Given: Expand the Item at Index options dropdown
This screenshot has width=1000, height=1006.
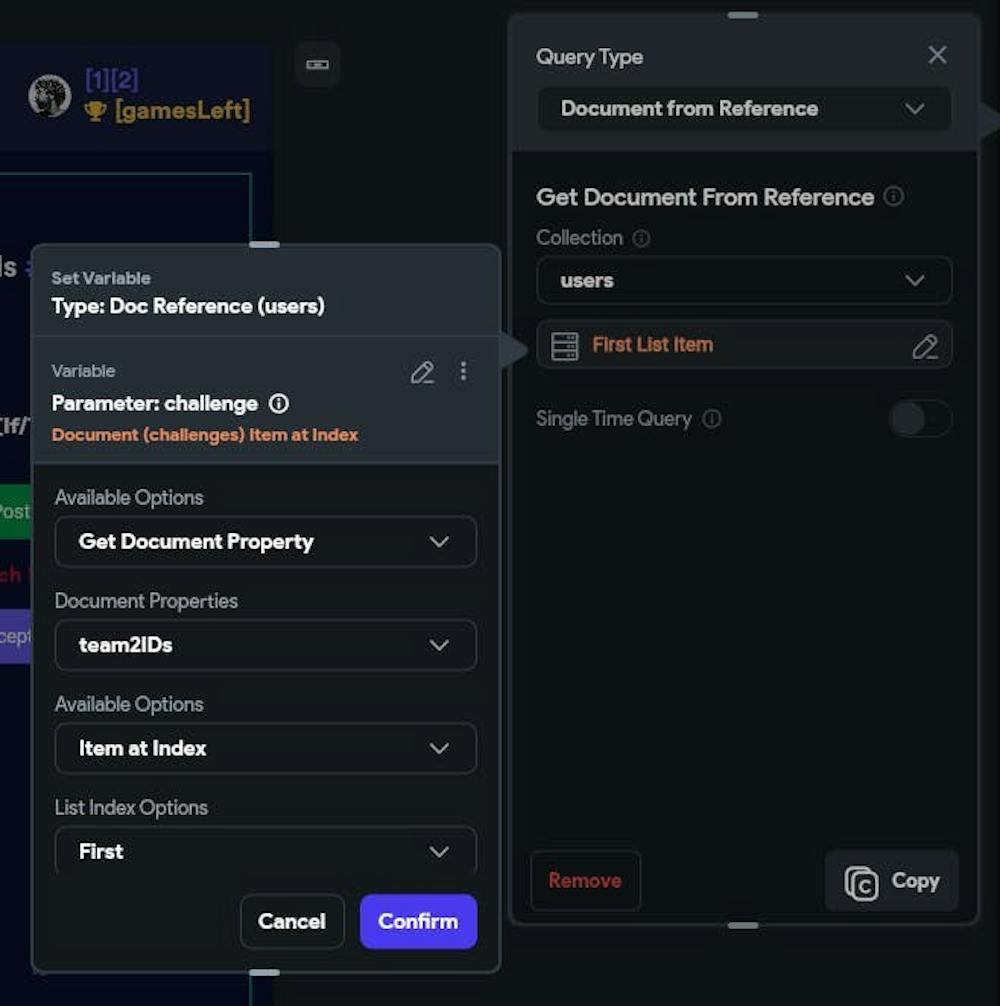Looking at the screenshot, I should (x=266, y=748).
